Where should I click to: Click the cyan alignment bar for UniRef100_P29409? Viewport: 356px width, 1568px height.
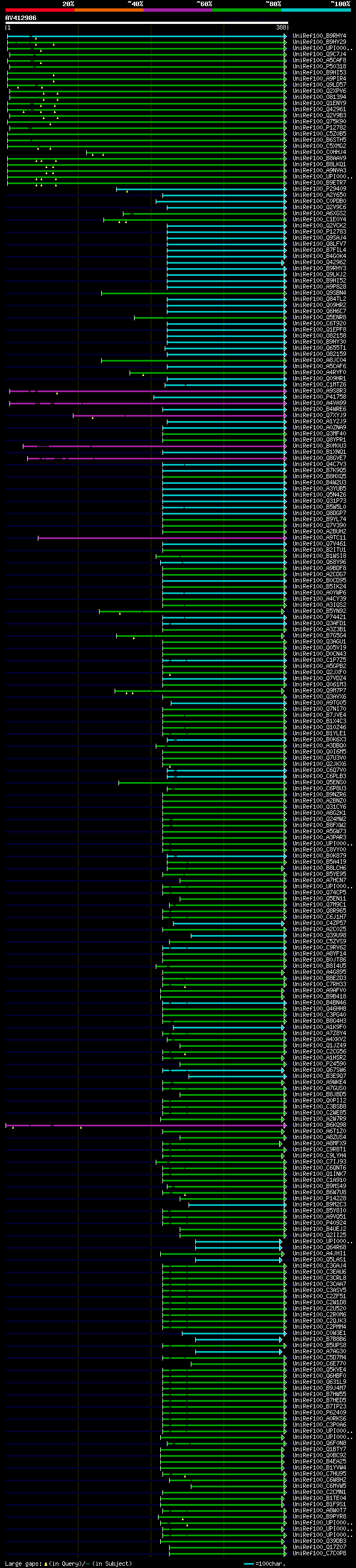pos(201,189)
